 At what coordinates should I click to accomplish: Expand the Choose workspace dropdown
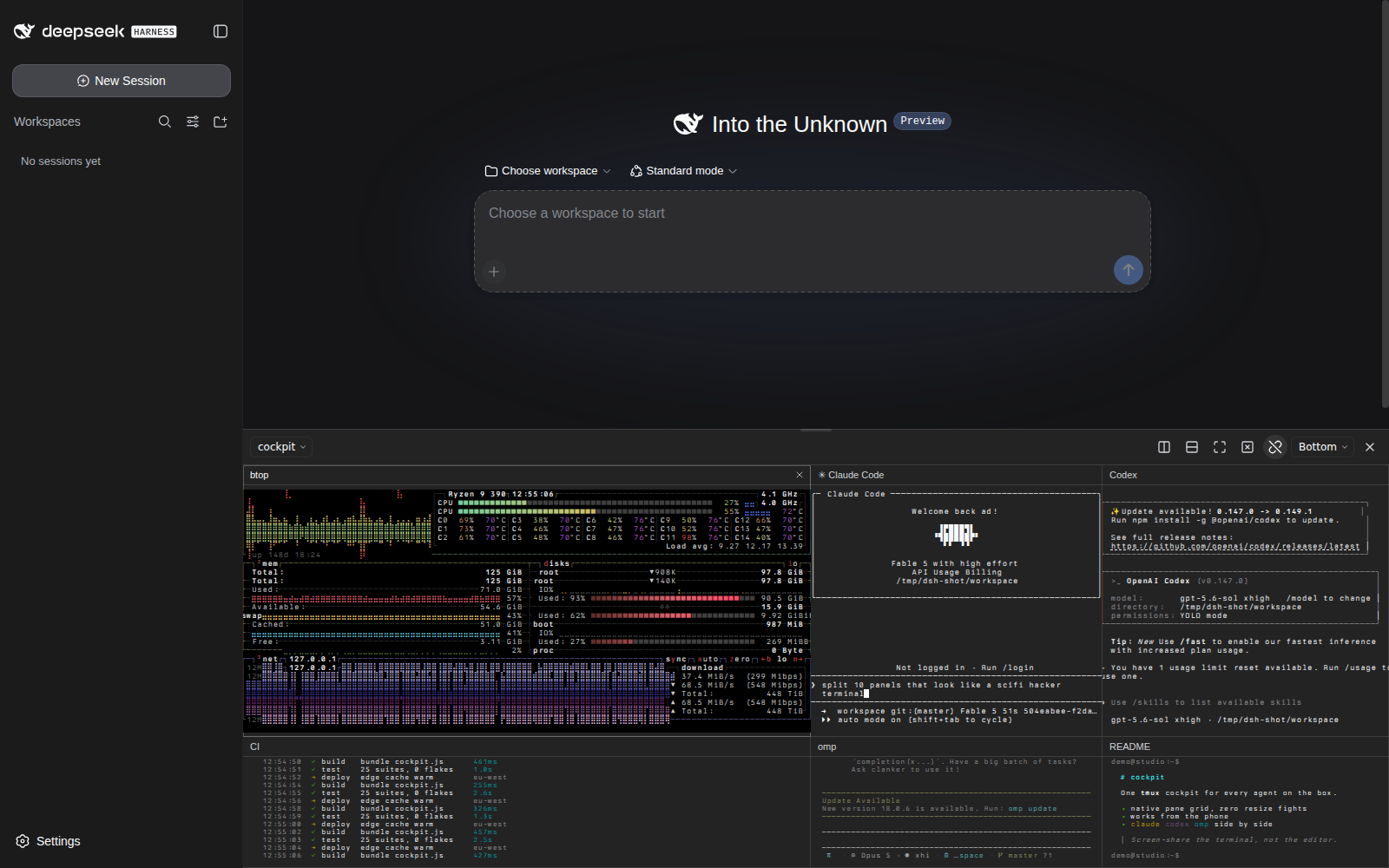[548, 171]
